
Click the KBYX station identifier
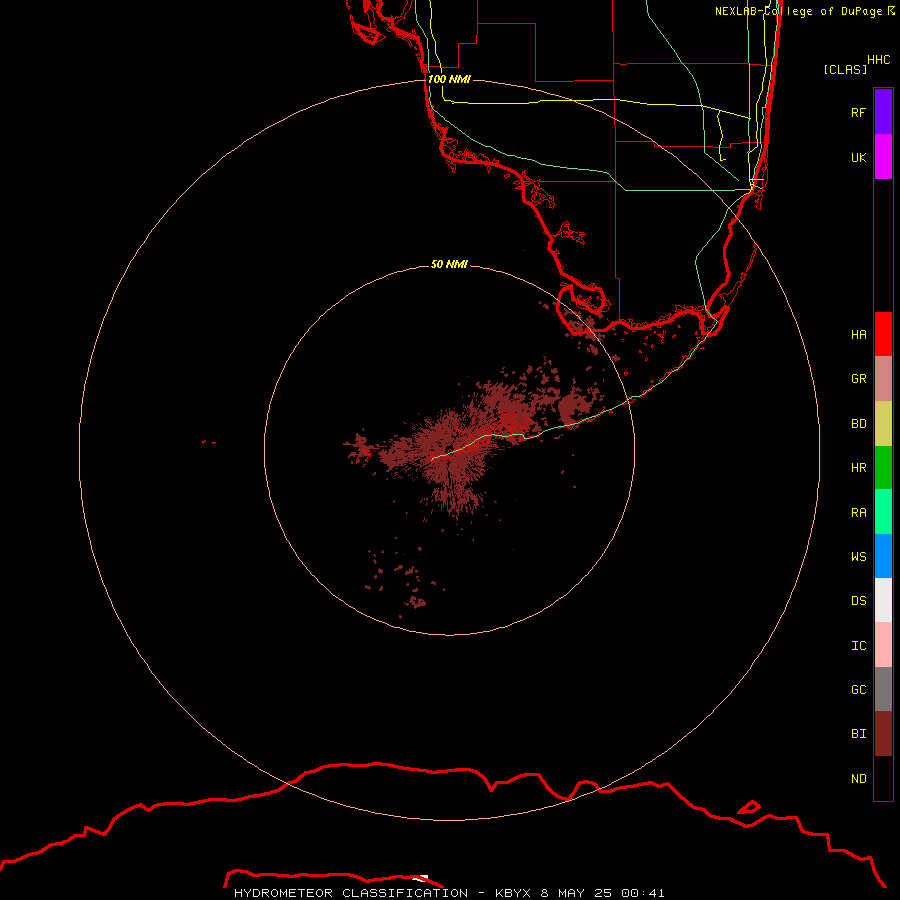[x=513, y=893]
